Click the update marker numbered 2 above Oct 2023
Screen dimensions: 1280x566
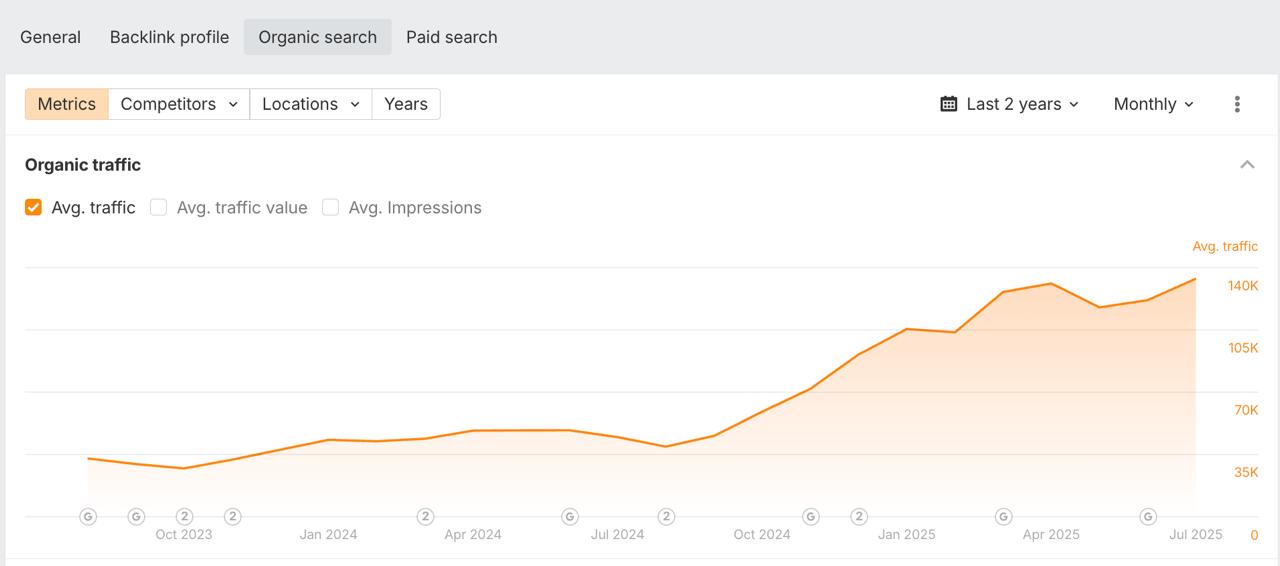click(184, 517)
